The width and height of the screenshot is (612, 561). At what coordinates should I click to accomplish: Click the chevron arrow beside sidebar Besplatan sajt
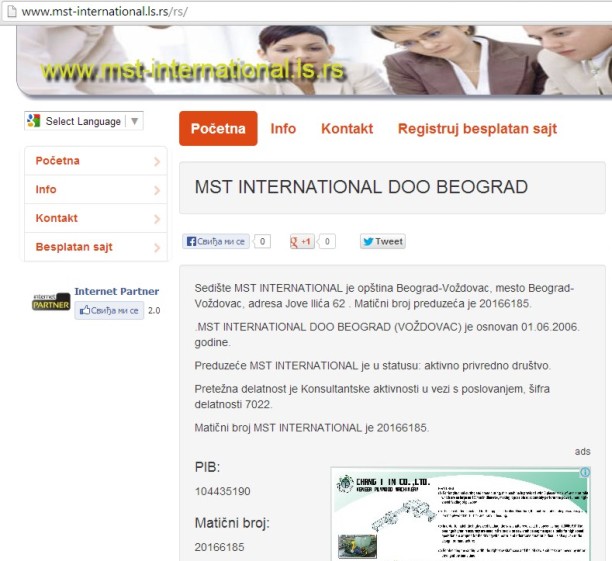[x=157, y=248]
